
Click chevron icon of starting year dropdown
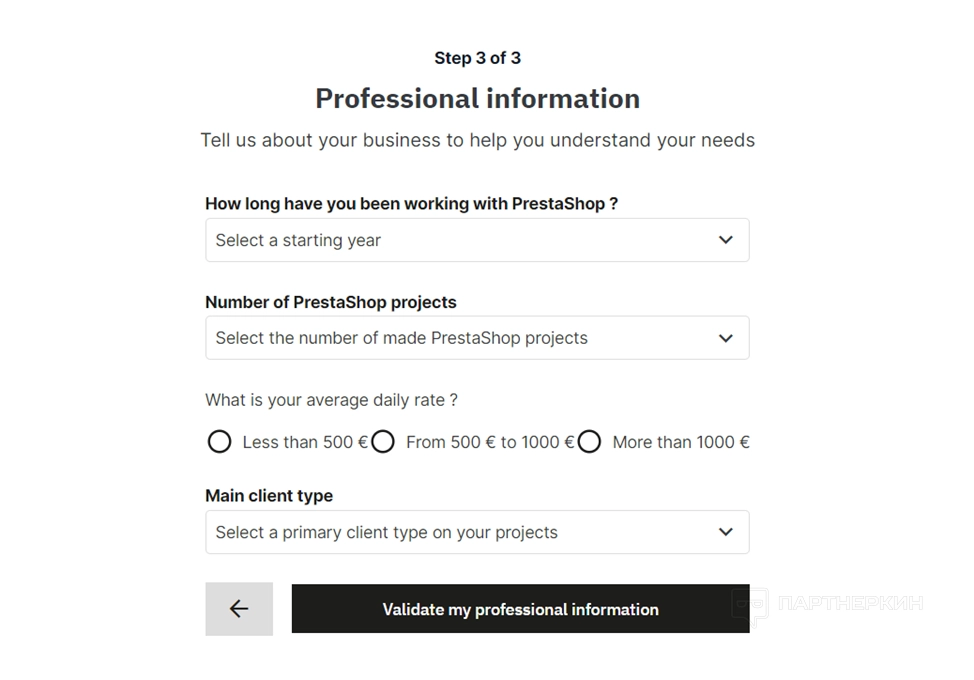[x=726, y=240]
